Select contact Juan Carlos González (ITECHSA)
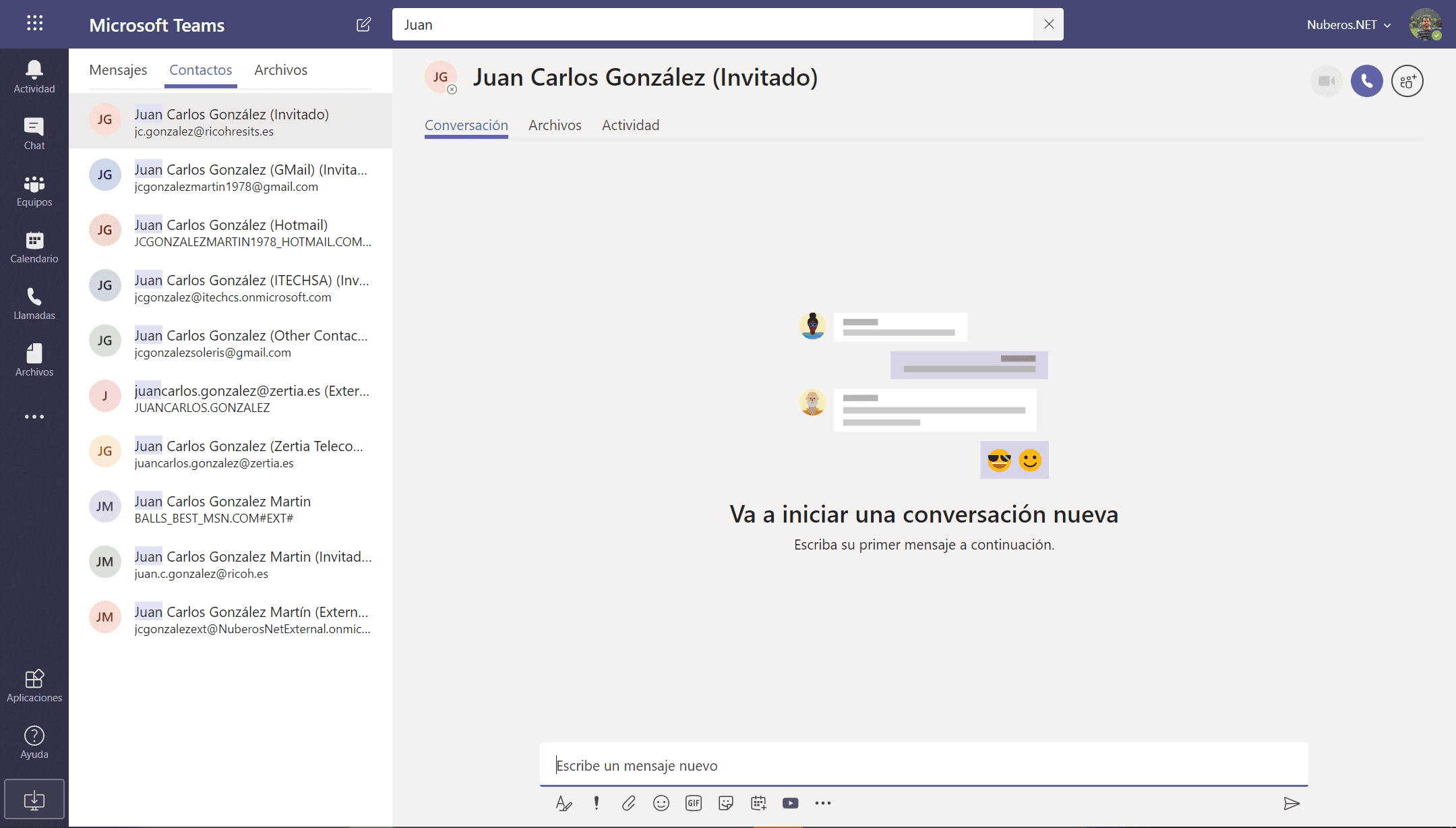Screen dimensions: 1456x828 point(231,287)
